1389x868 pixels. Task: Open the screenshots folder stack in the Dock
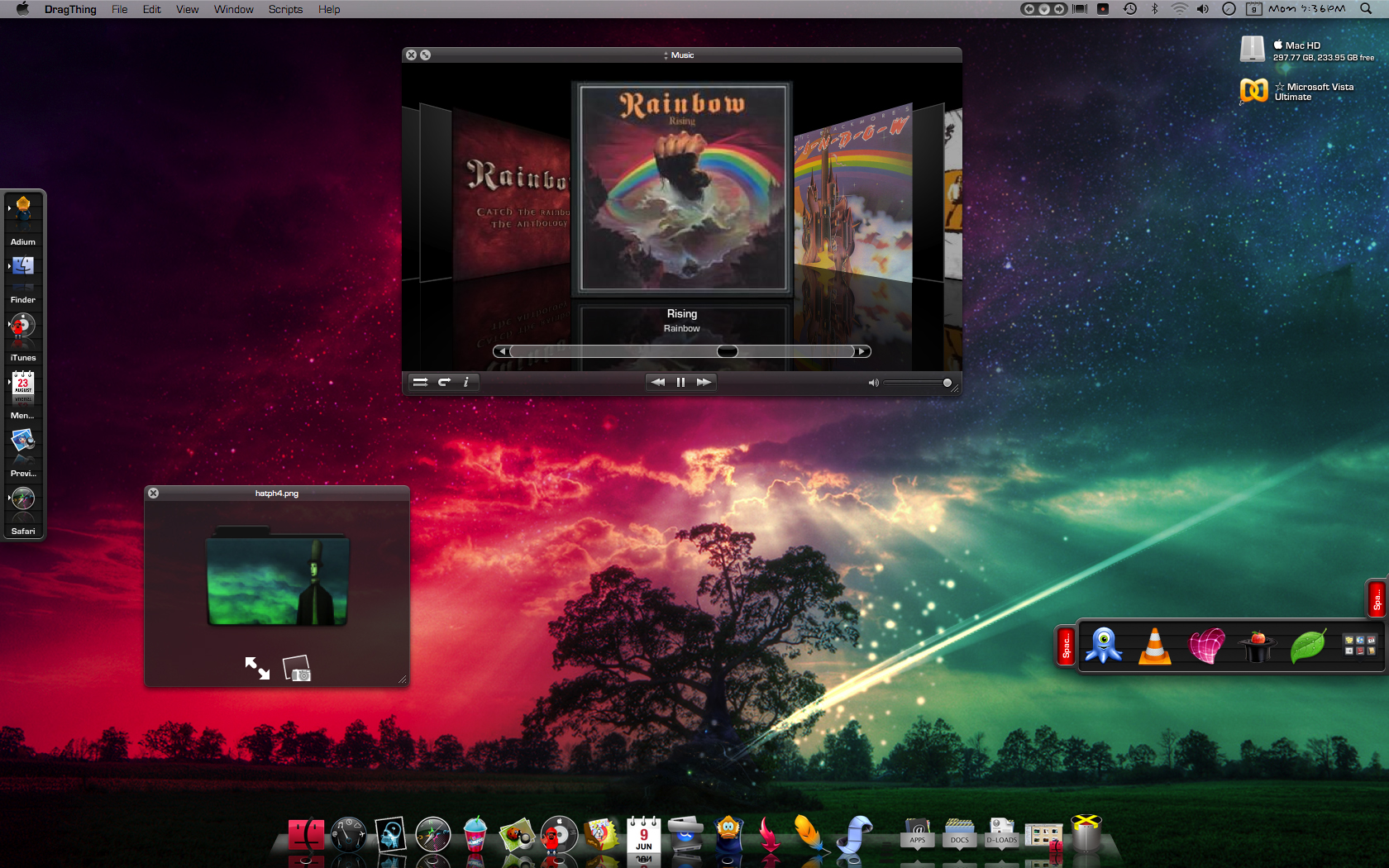1044,835
